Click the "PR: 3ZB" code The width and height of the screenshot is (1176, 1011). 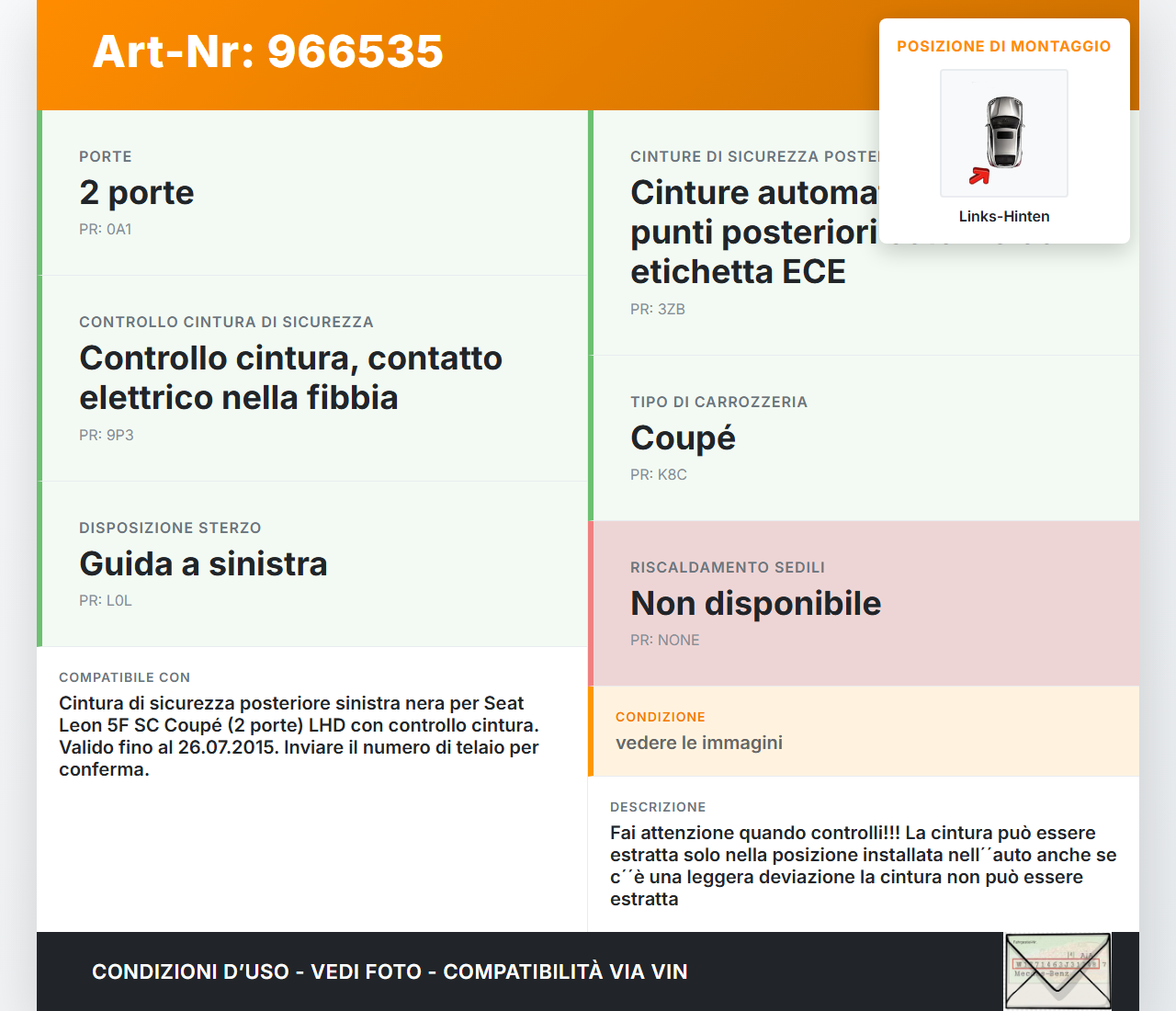click(658, 309)
